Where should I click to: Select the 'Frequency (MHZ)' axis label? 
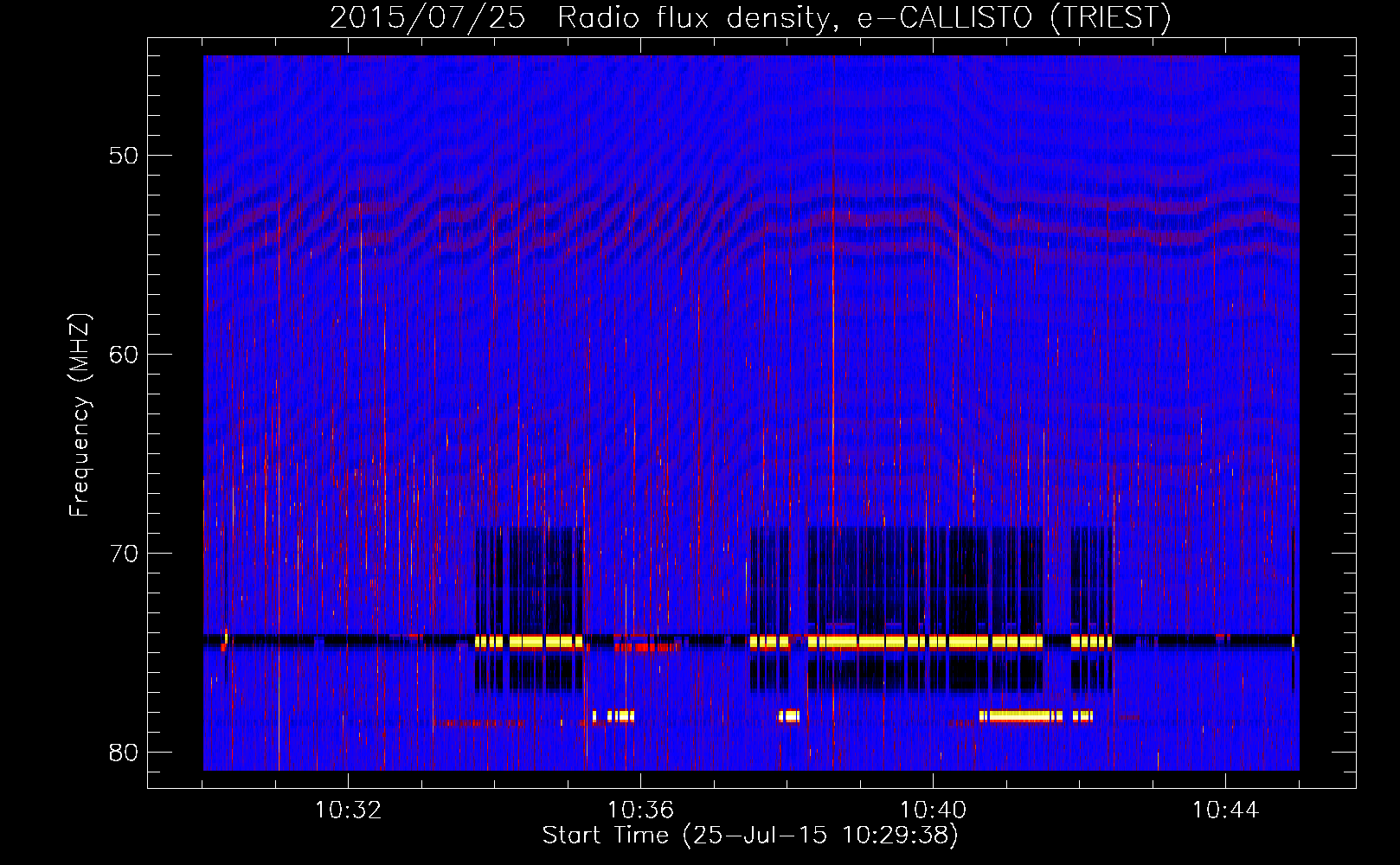80,415
